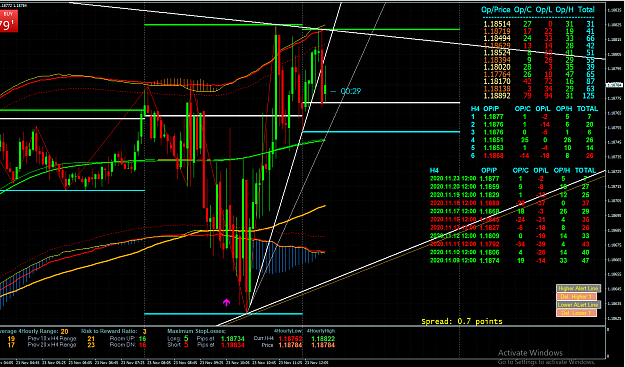
Task: Select price 1.18020 in top table
Action: tap(497, 67)
